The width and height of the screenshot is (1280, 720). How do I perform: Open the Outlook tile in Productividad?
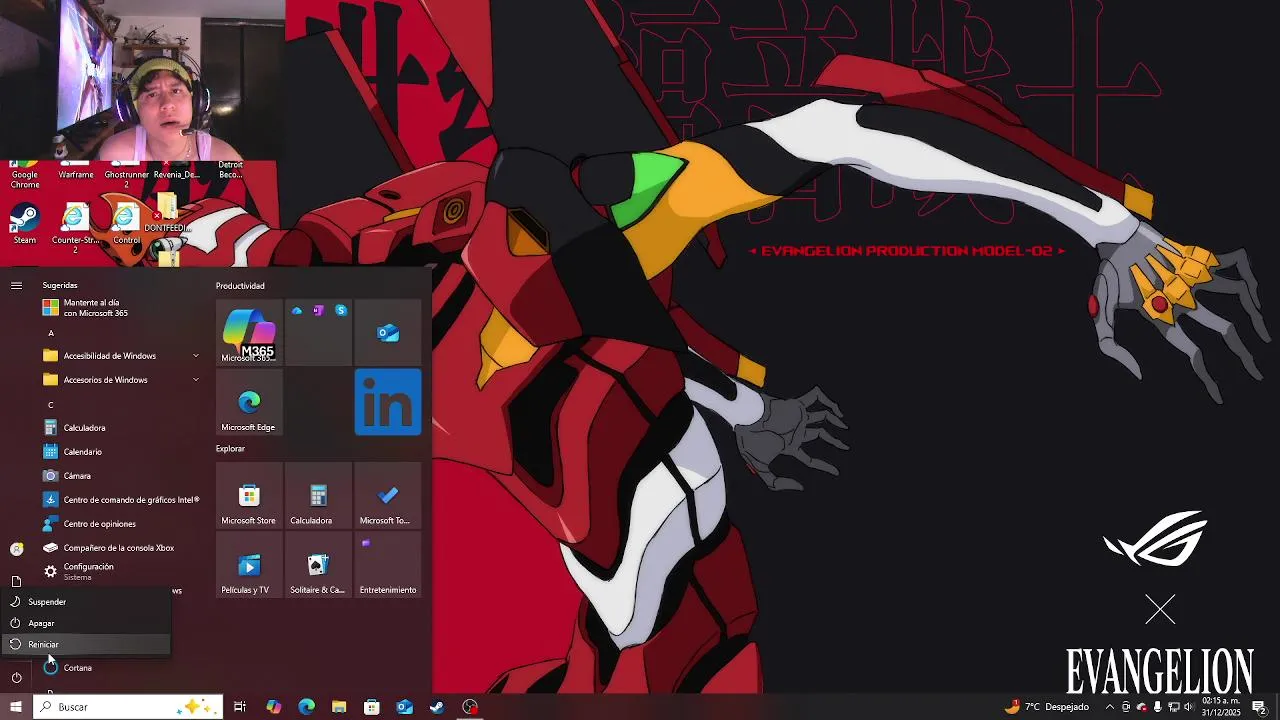388,332
